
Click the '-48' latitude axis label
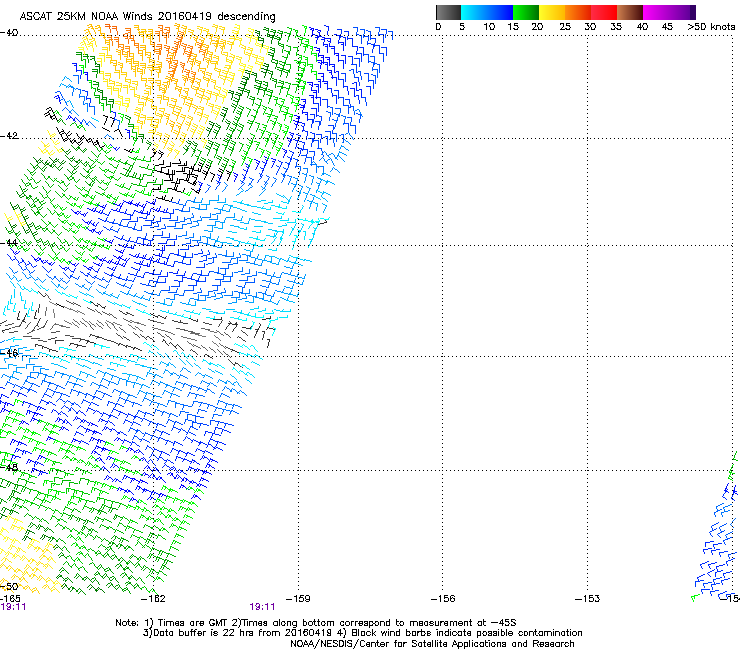(9, 467)
